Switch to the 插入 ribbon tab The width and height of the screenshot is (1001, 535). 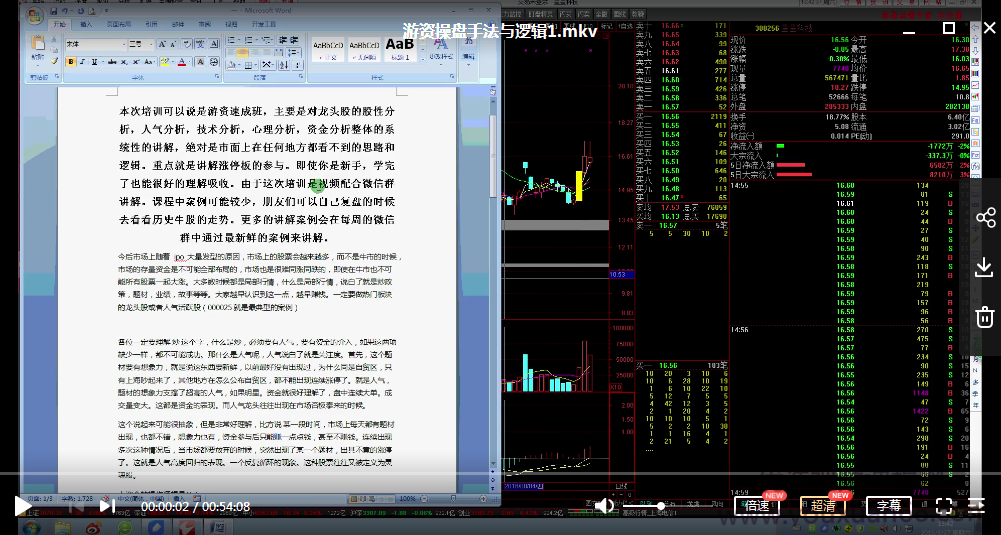[x=86, y=22]
